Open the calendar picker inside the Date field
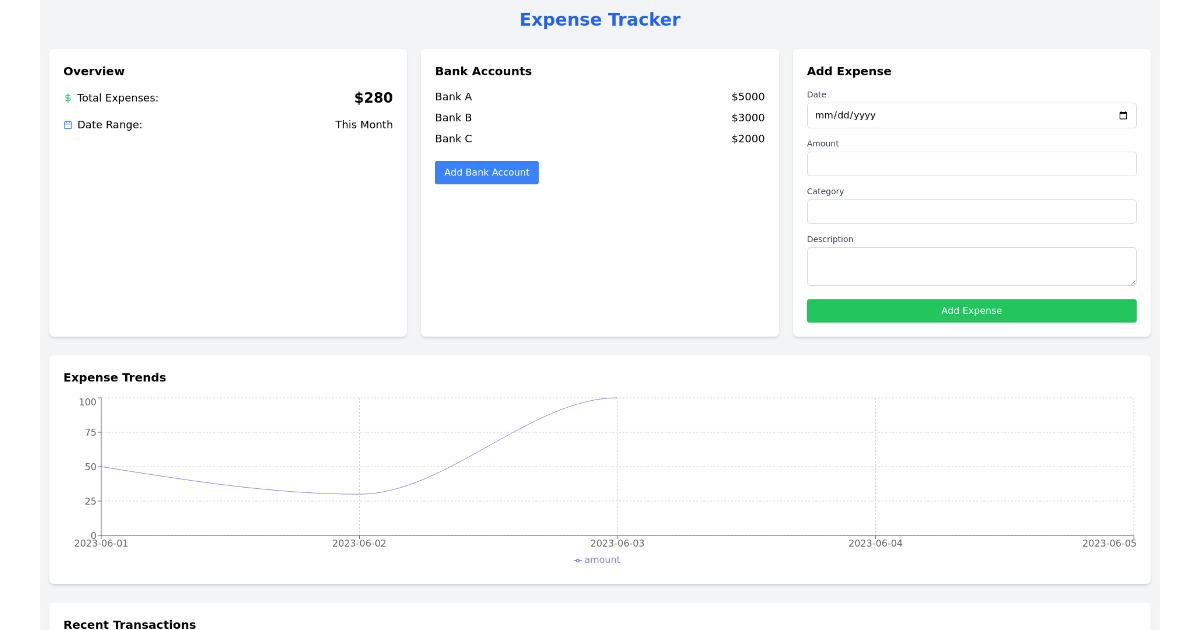The image size is (1200, 630). [x=1122, y=115]
